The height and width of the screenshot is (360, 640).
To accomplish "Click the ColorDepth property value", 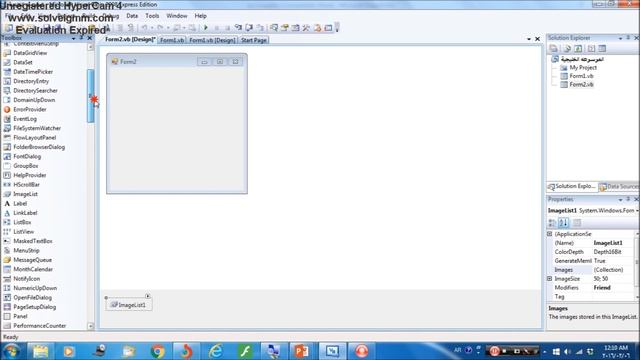I will tap(613, 252).
